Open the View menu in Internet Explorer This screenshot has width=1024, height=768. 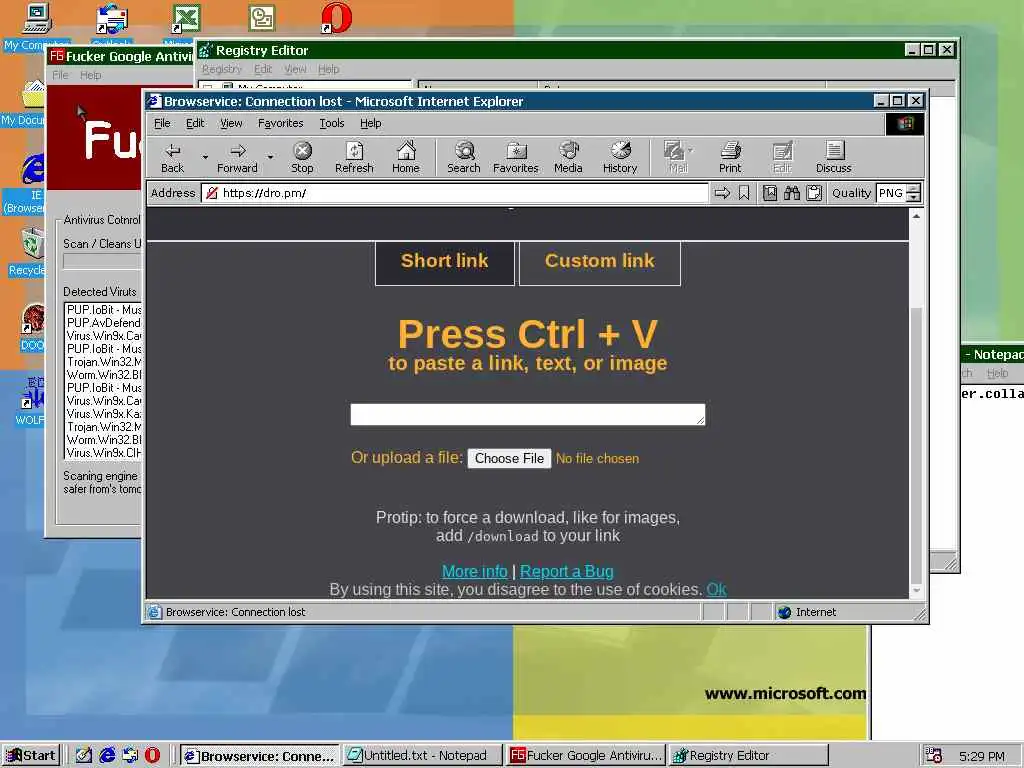click(231, 123)
